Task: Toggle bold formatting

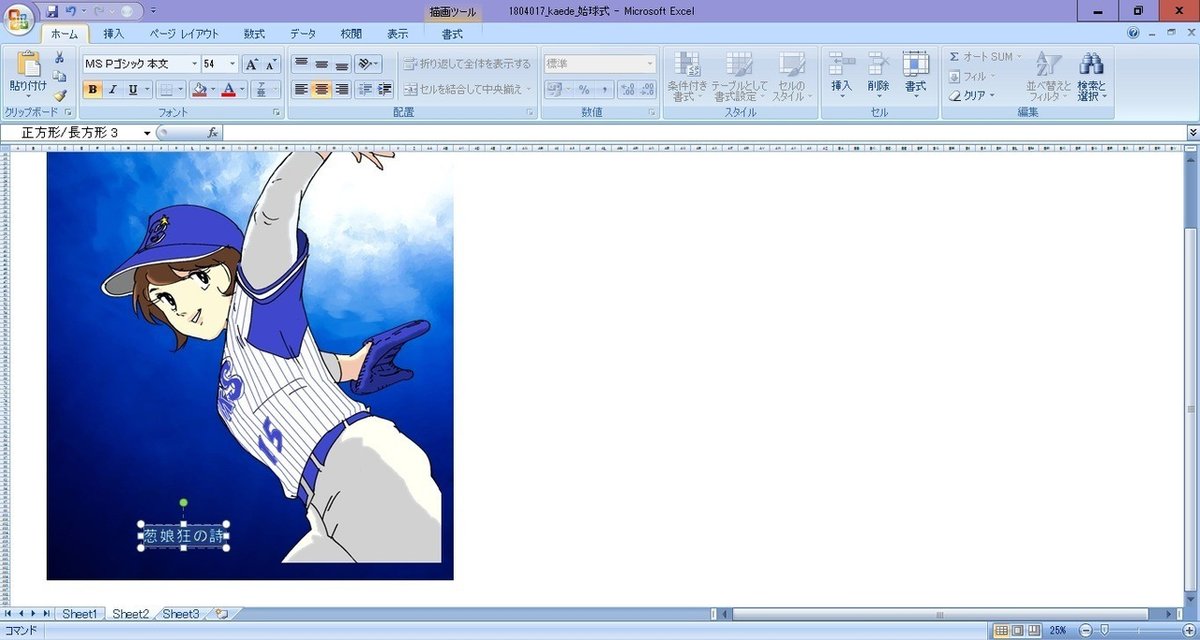Action: tap(93, 89)
